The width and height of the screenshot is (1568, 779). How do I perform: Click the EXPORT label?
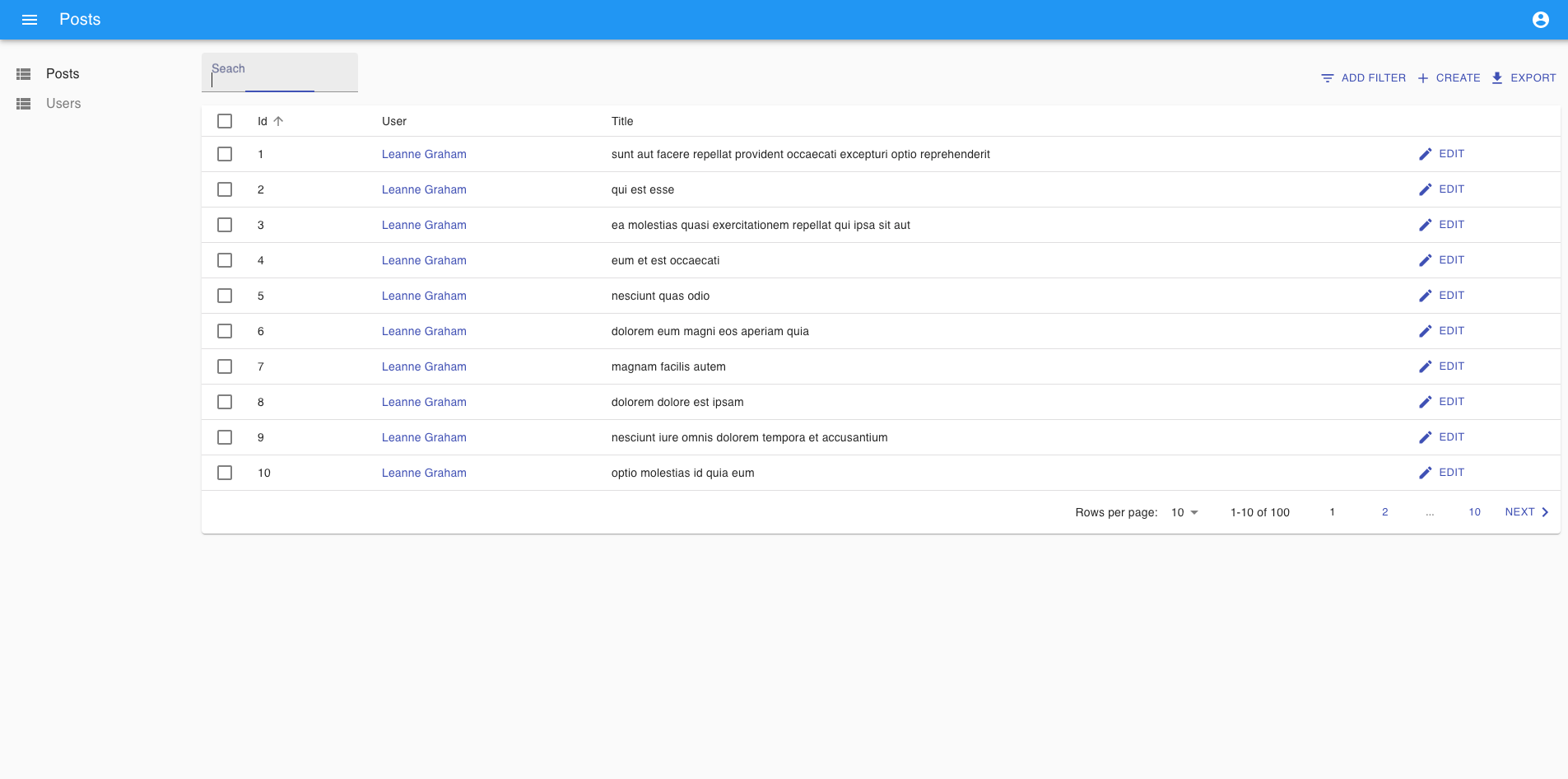(1533, 78)
